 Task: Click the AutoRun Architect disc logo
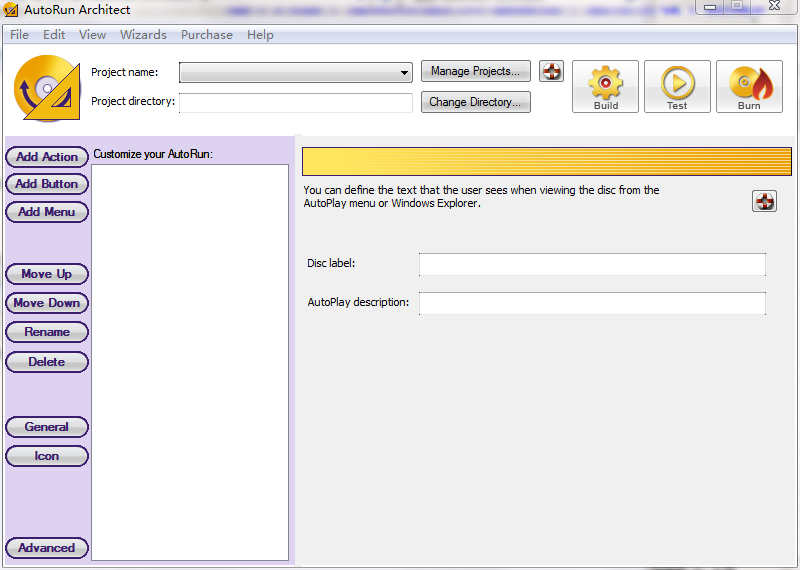tap(47, 88)
